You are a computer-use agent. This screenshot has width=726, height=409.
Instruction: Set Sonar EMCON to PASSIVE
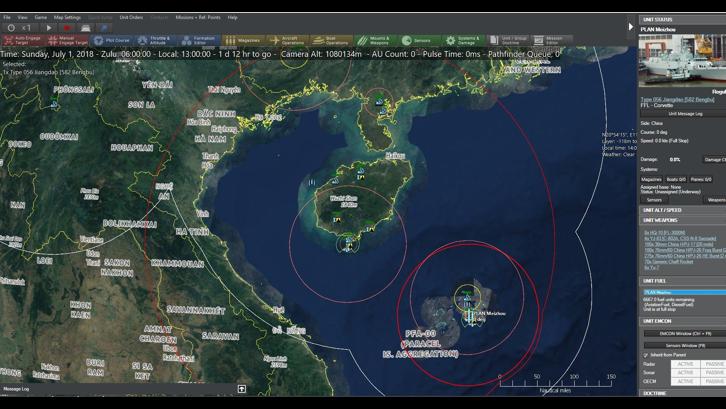pyautogui.click(x=713, y=372)
